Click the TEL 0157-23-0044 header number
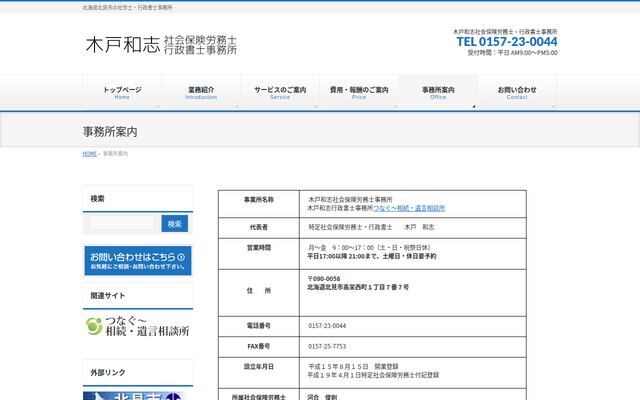This screenshot has width=640, height=400. 507,41
